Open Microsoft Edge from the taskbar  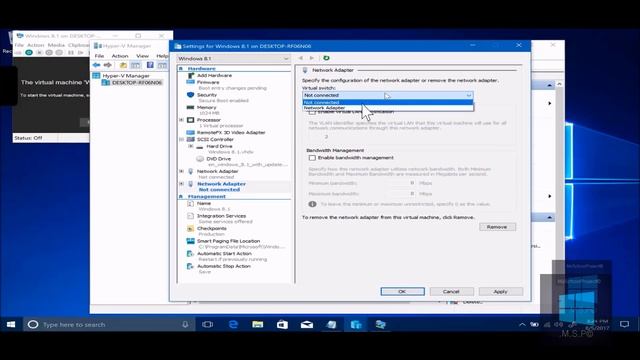tap(233, 324)
